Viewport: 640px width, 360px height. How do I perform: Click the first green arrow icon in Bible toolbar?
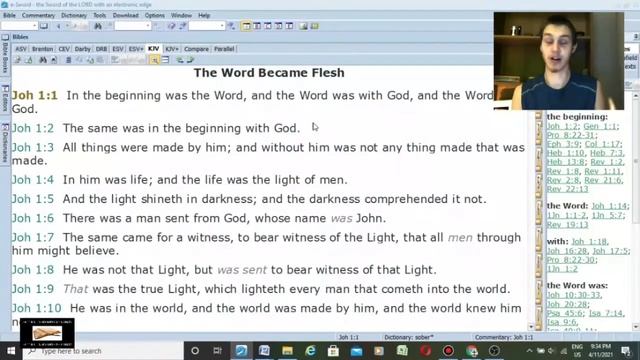180,60
